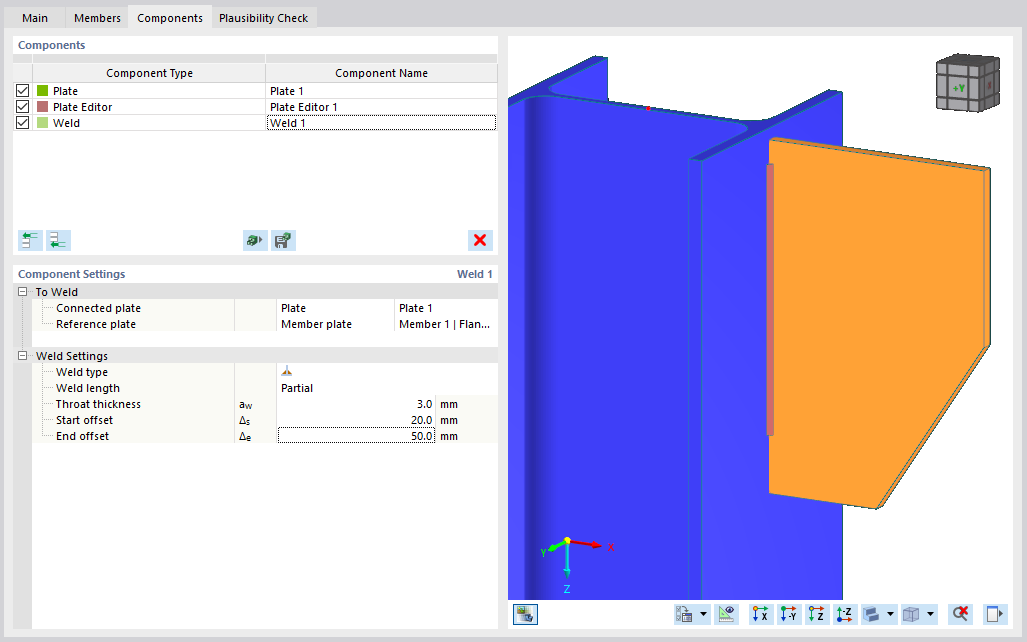Collapse the To Weld section
The width and height of the screenshot is (1027, 642).
tap(20, 291)
